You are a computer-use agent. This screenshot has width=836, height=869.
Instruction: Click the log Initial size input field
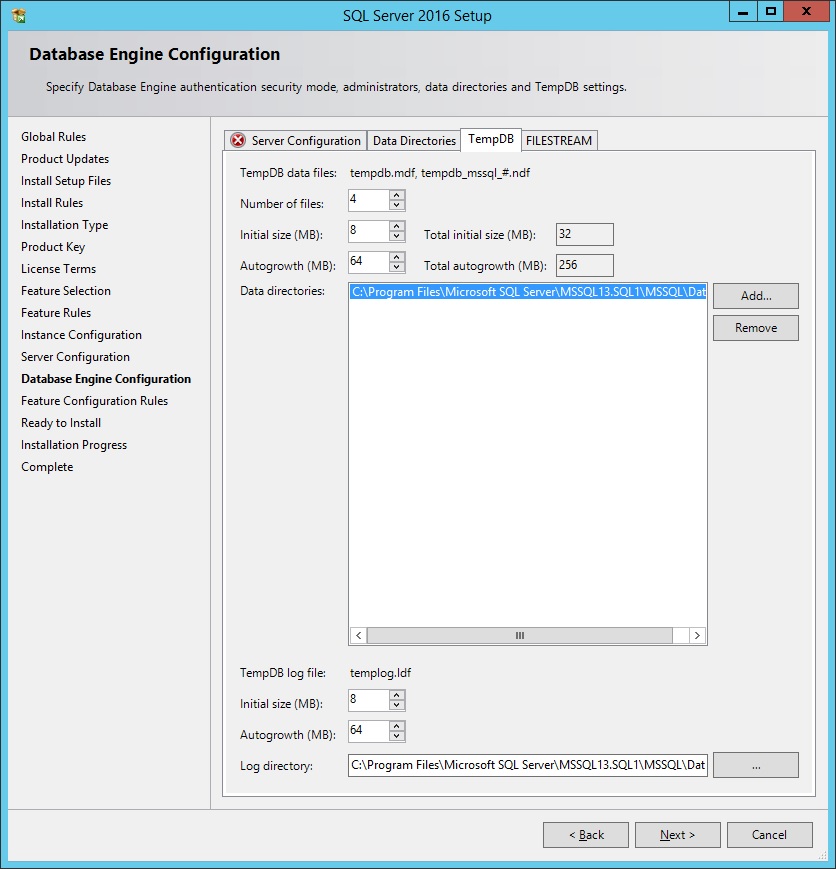tap(369, 700)
